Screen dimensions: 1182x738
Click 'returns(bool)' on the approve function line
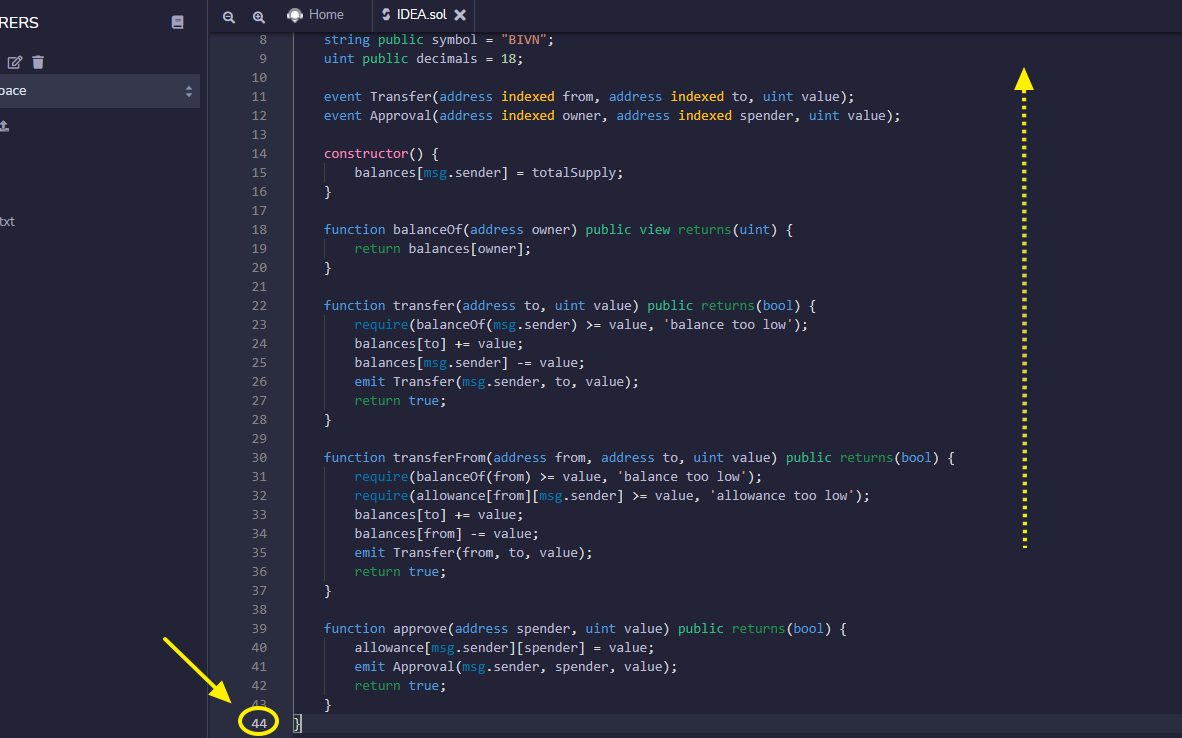[x=781, y=628]
